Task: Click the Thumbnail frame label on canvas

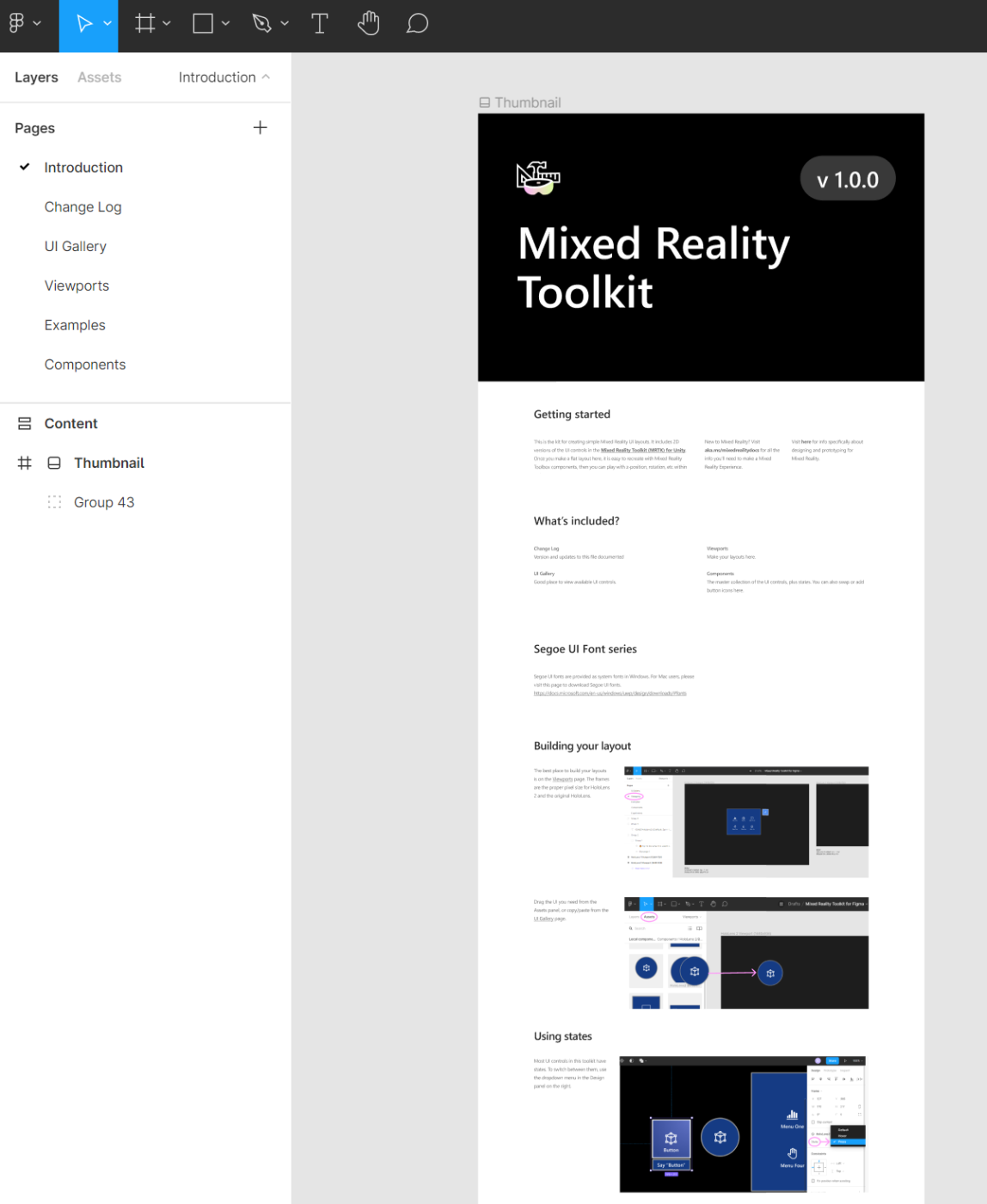Action: tap(520, 102)
